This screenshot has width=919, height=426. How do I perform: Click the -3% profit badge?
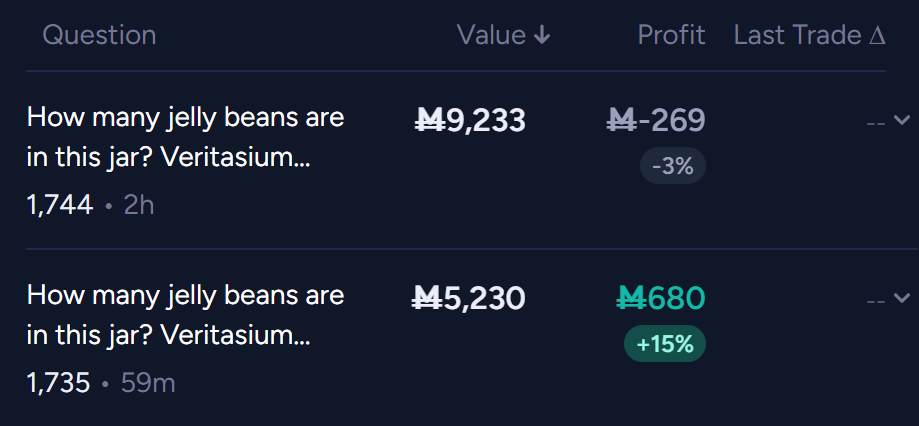click(x=673, y=166)
